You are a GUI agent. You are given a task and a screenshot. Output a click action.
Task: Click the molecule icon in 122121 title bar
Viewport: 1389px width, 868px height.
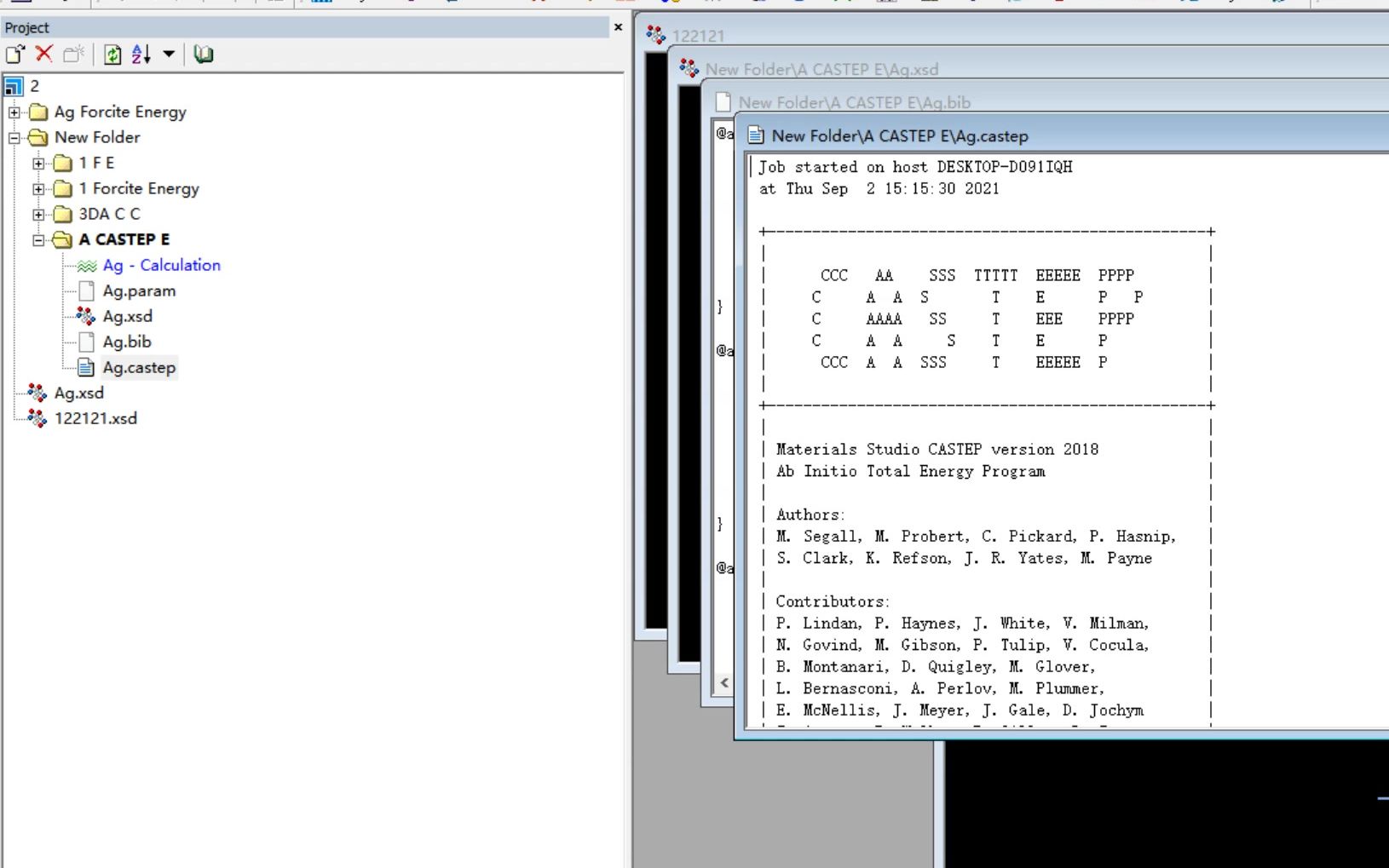[655, 35]
